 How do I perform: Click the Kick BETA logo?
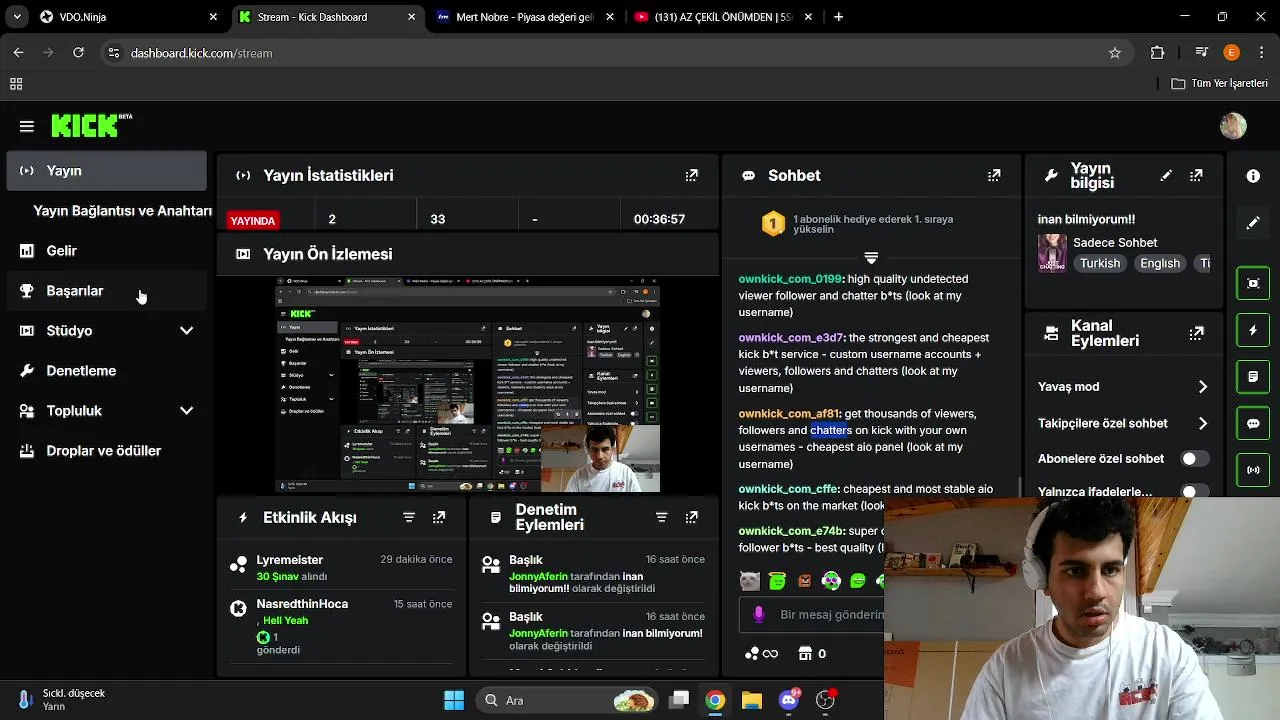(92, 125)
